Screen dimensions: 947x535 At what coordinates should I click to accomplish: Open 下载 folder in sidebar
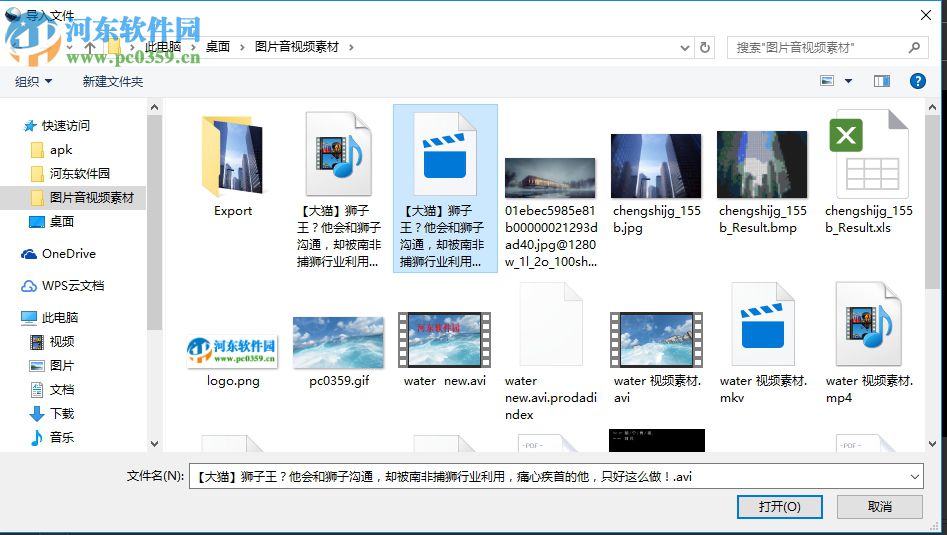[x=60, y=414]
